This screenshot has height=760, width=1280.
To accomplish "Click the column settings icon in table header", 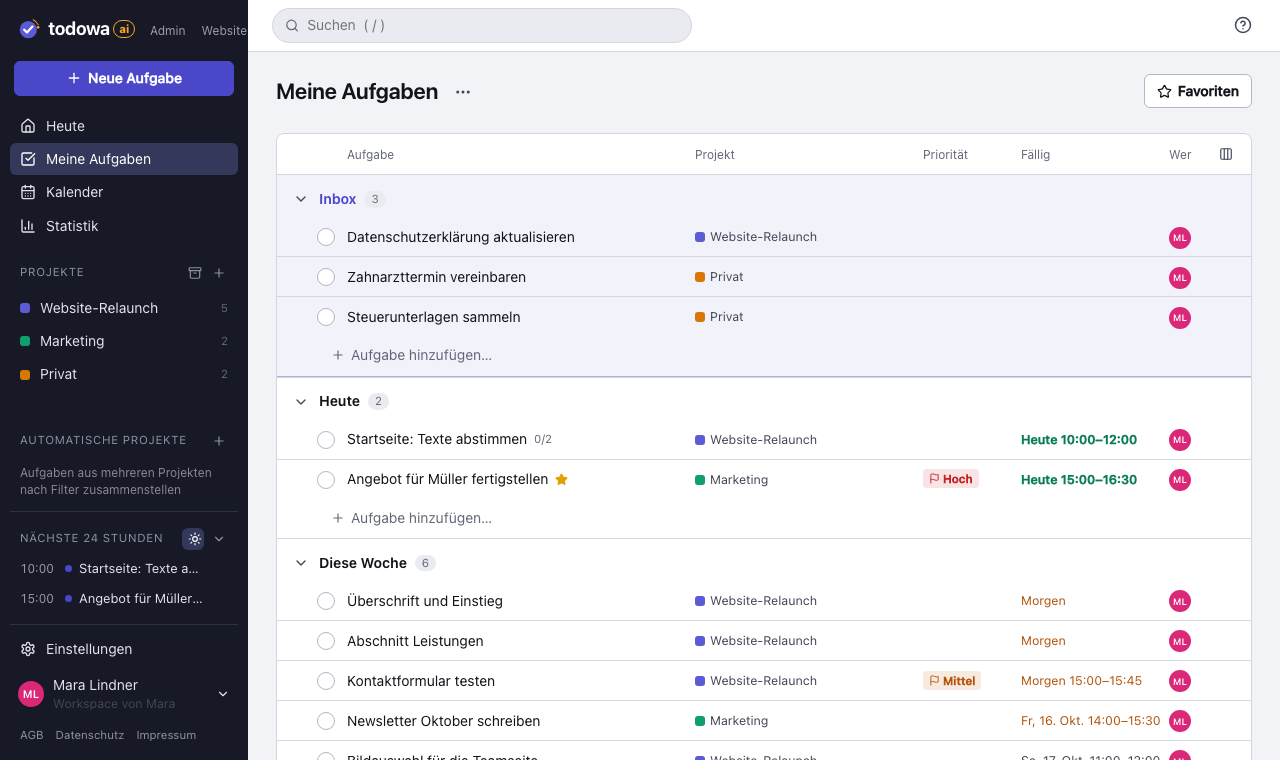I will coord(1226,154).
